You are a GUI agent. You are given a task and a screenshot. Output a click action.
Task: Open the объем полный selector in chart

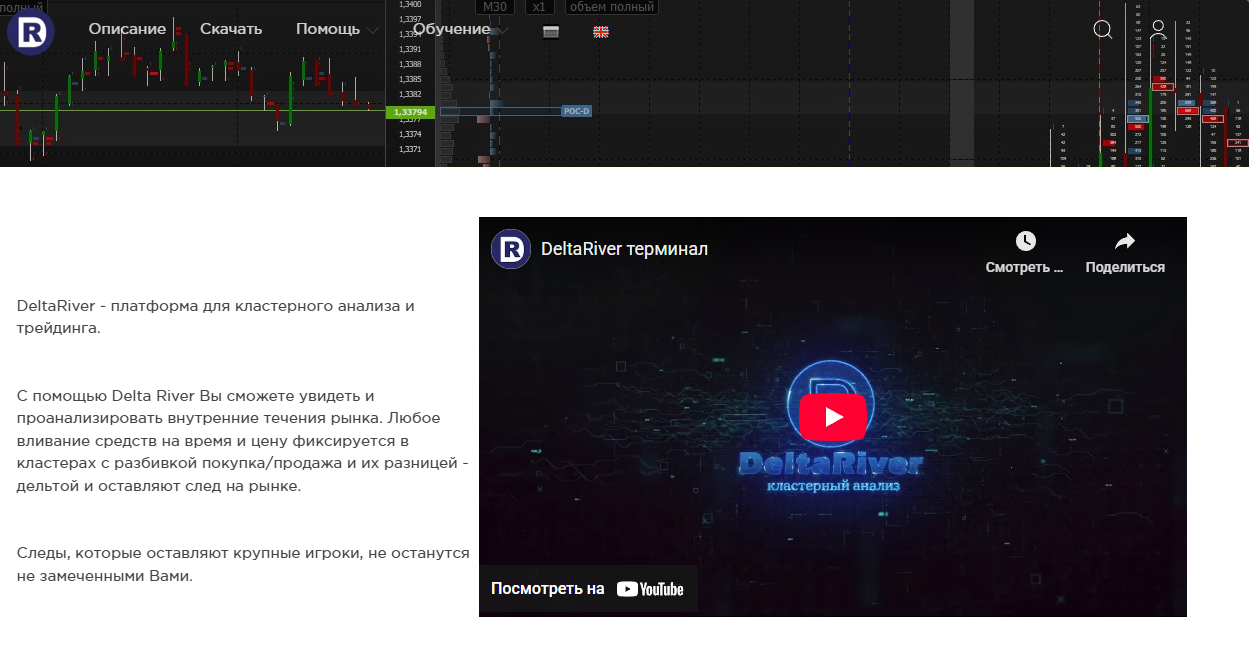(612, 7)
